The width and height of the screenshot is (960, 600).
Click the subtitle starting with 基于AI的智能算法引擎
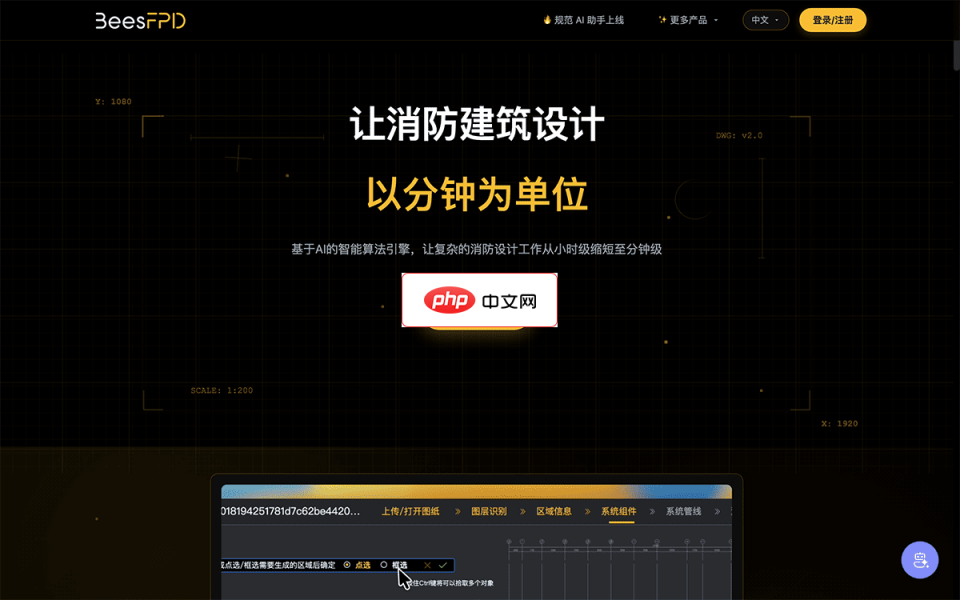pyautogui.click(x=476, y=249)
